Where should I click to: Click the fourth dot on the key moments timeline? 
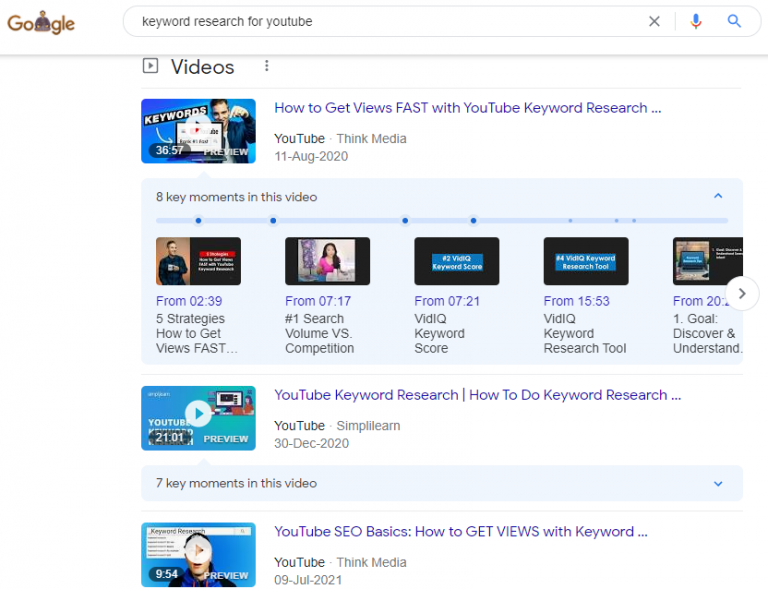[473, 221]
